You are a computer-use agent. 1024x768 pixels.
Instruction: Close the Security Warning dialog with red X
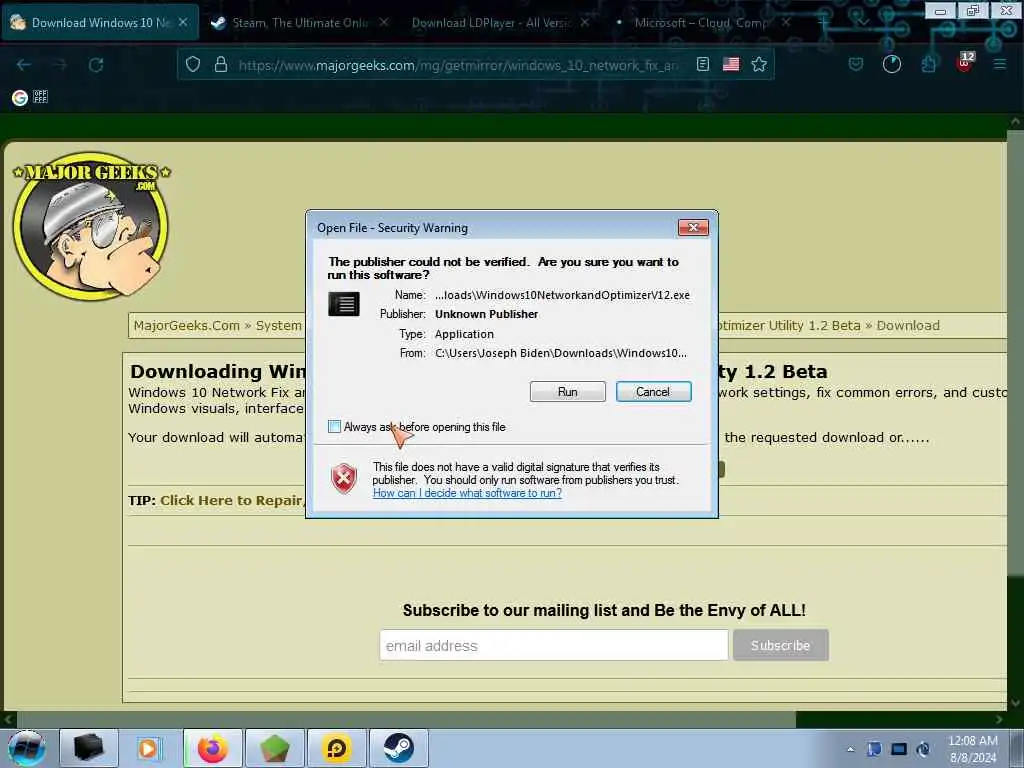[693, 227]
